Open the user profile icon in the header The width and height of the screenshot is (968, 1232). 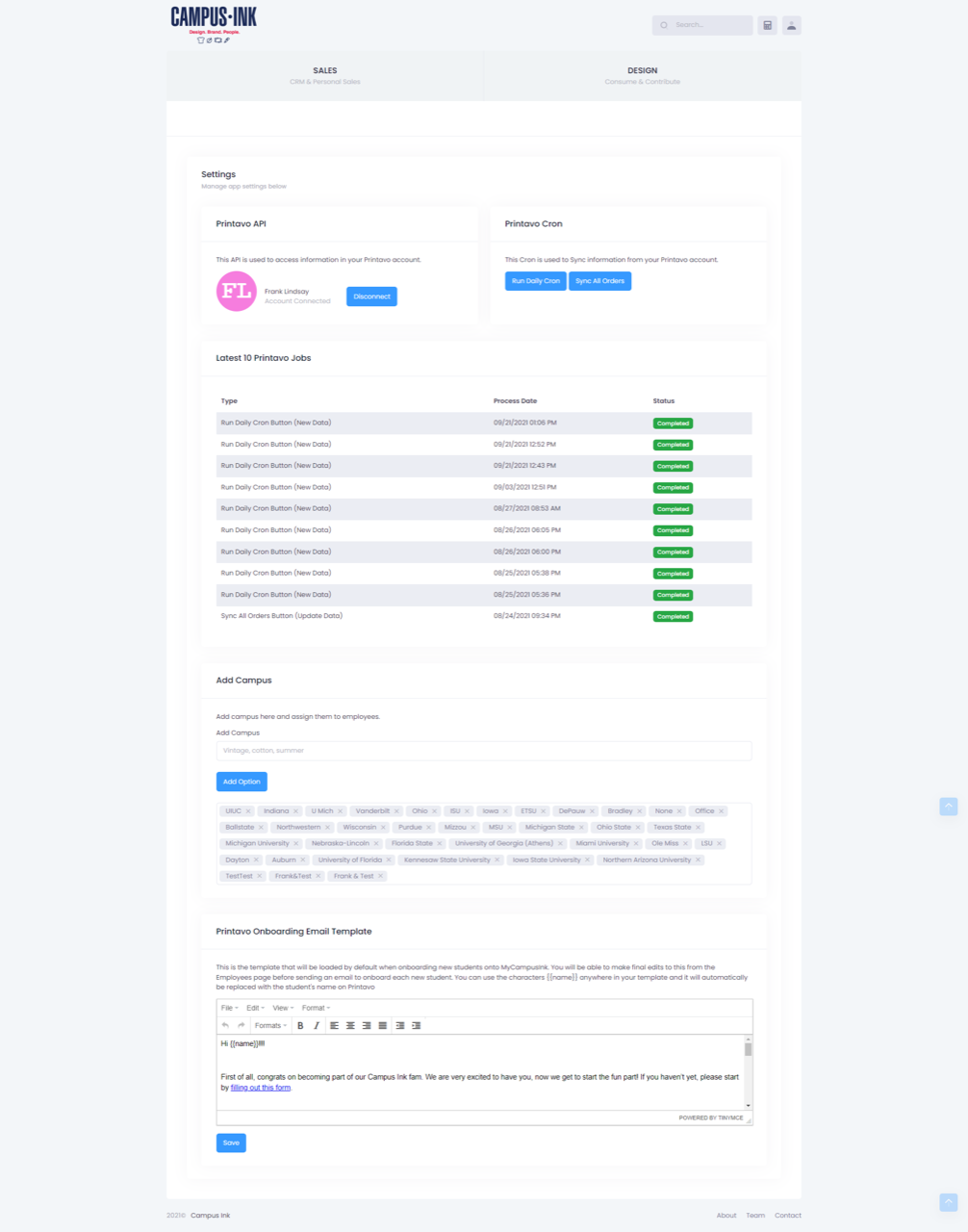791,25
